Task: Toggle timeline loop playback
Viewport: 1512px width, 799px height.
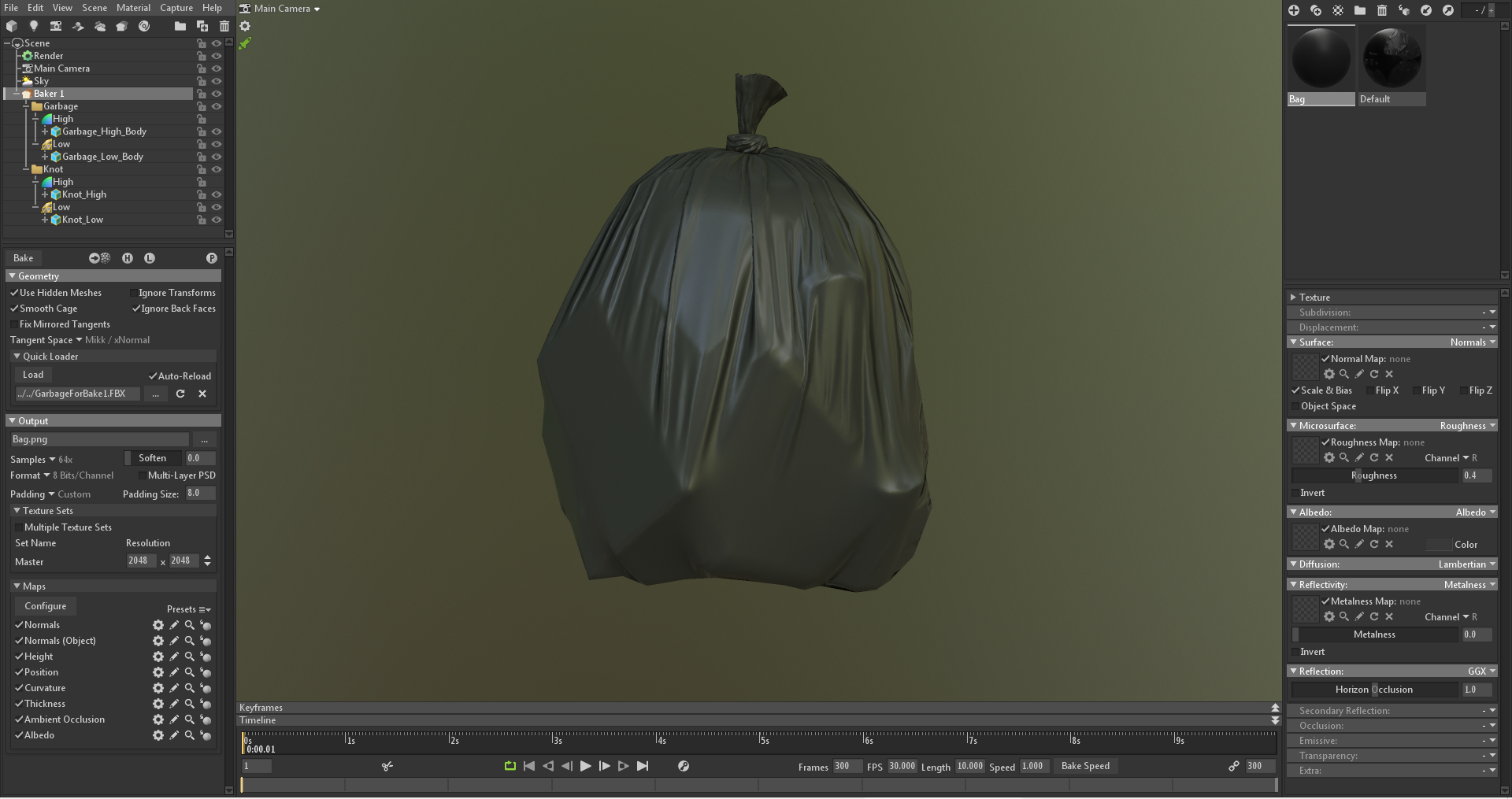Action: point(510,766)
